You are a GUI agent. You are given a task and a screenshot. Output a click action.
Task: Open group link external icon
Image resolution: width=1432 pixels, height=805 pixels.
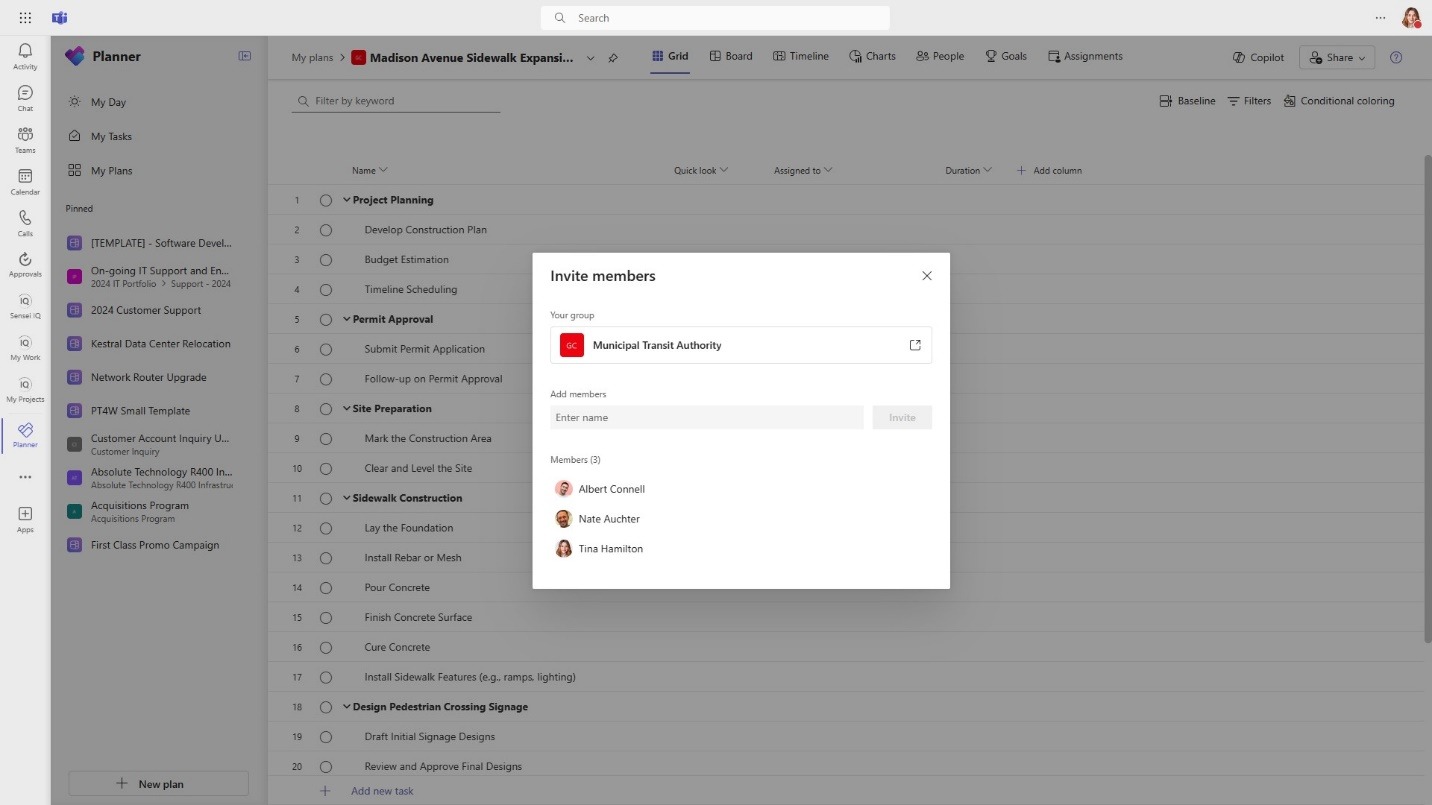pos(915,345)
